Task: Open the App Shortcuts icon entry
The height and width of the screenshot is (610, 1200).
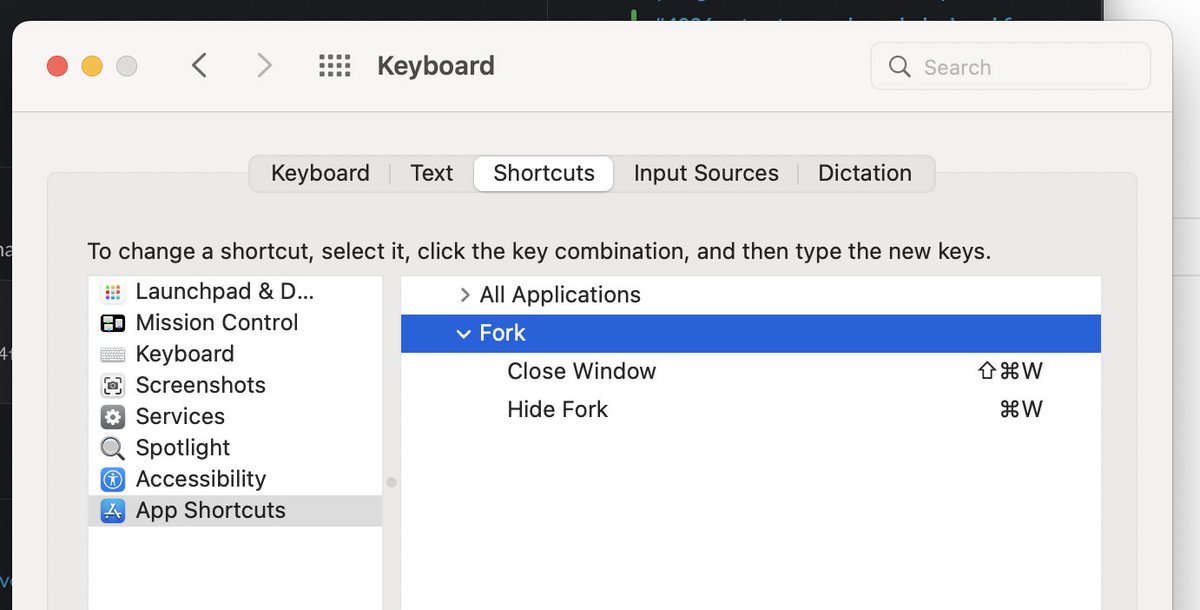Action: pos(113,510)
